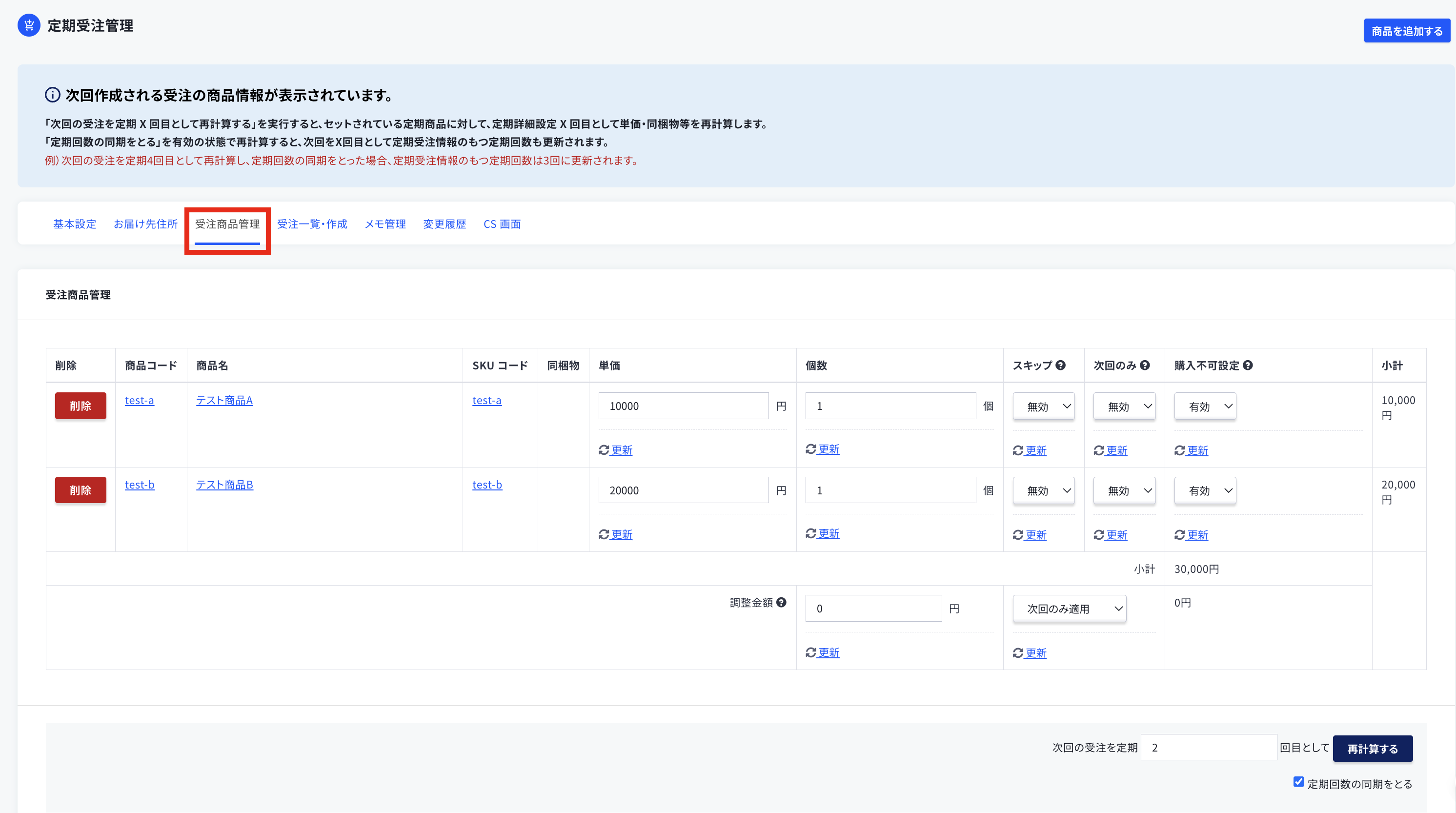Open スキップ dropdown for test-a
Image resolution: width=1456 pixels, height=813 pixels.
click(1043, 406)
